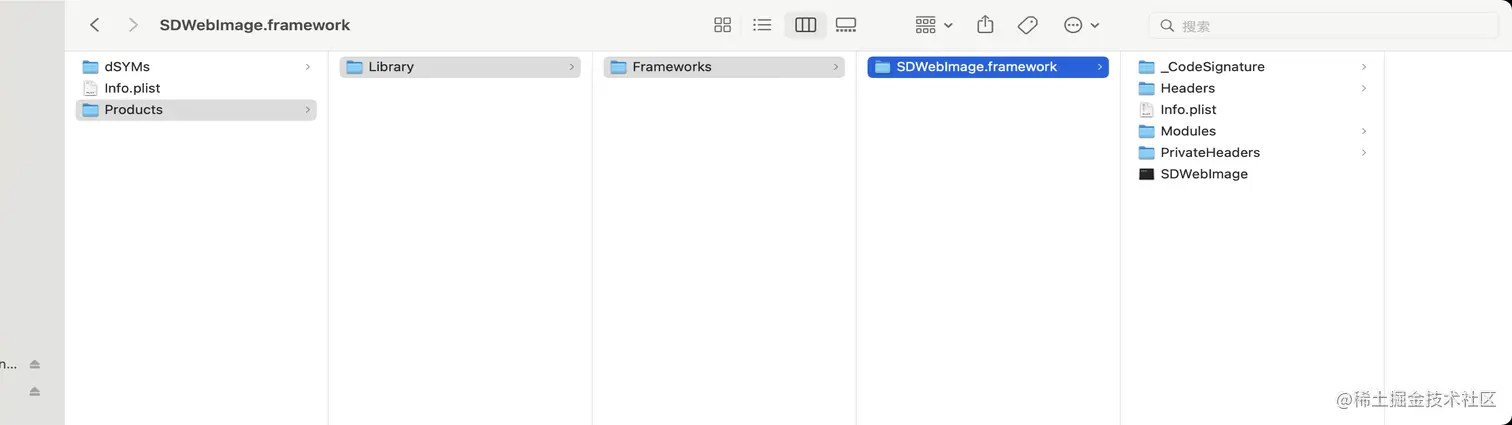1512x425 pixels.
Task: Expand Headers using its chevron
Action: (1363, 88)
